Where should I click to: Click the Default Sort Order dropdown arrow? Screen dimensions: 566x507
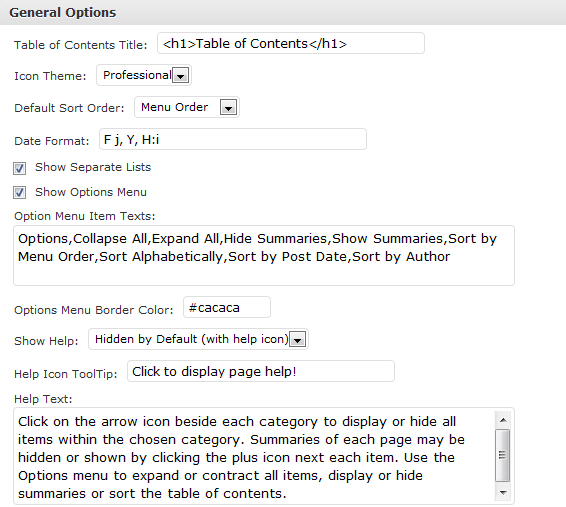228,108
